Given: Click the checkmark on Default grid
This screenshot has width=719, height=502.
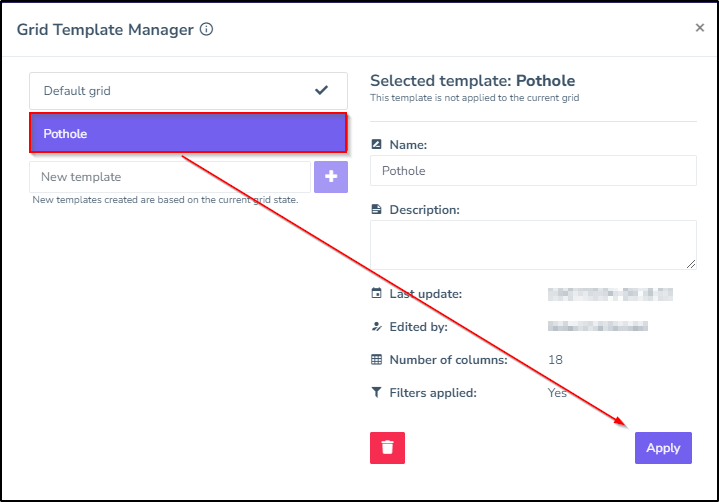Looking at the screenshot, I should tap(321, 90).
